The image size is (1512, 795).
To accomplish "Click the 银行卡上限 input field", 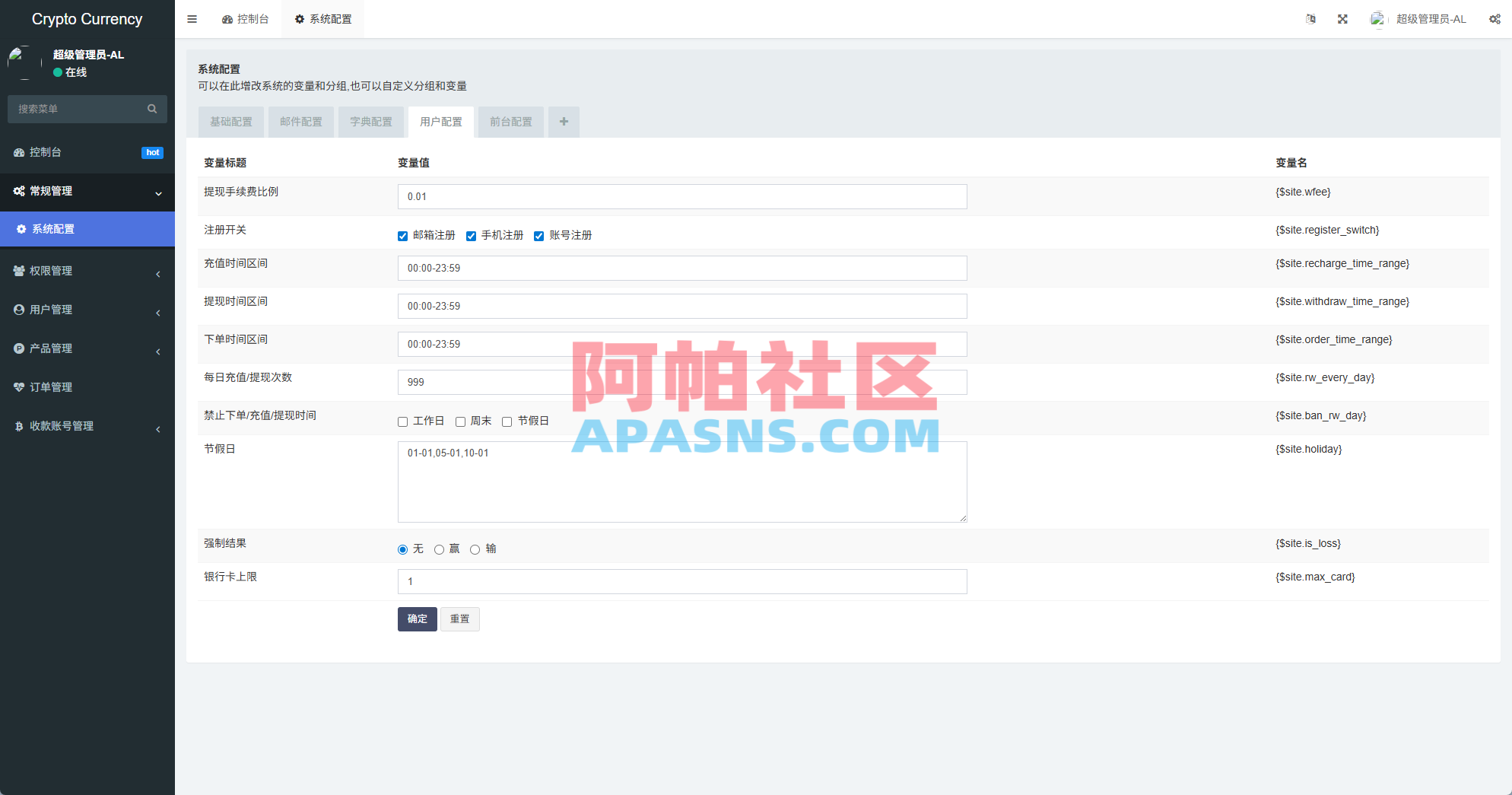I will click(682, 581).
